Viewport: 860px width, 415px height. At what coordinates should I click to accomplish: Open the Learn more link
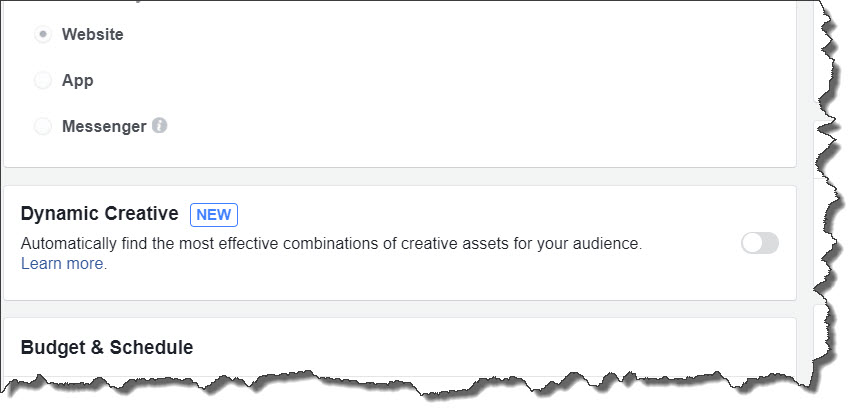coord(63,264)
